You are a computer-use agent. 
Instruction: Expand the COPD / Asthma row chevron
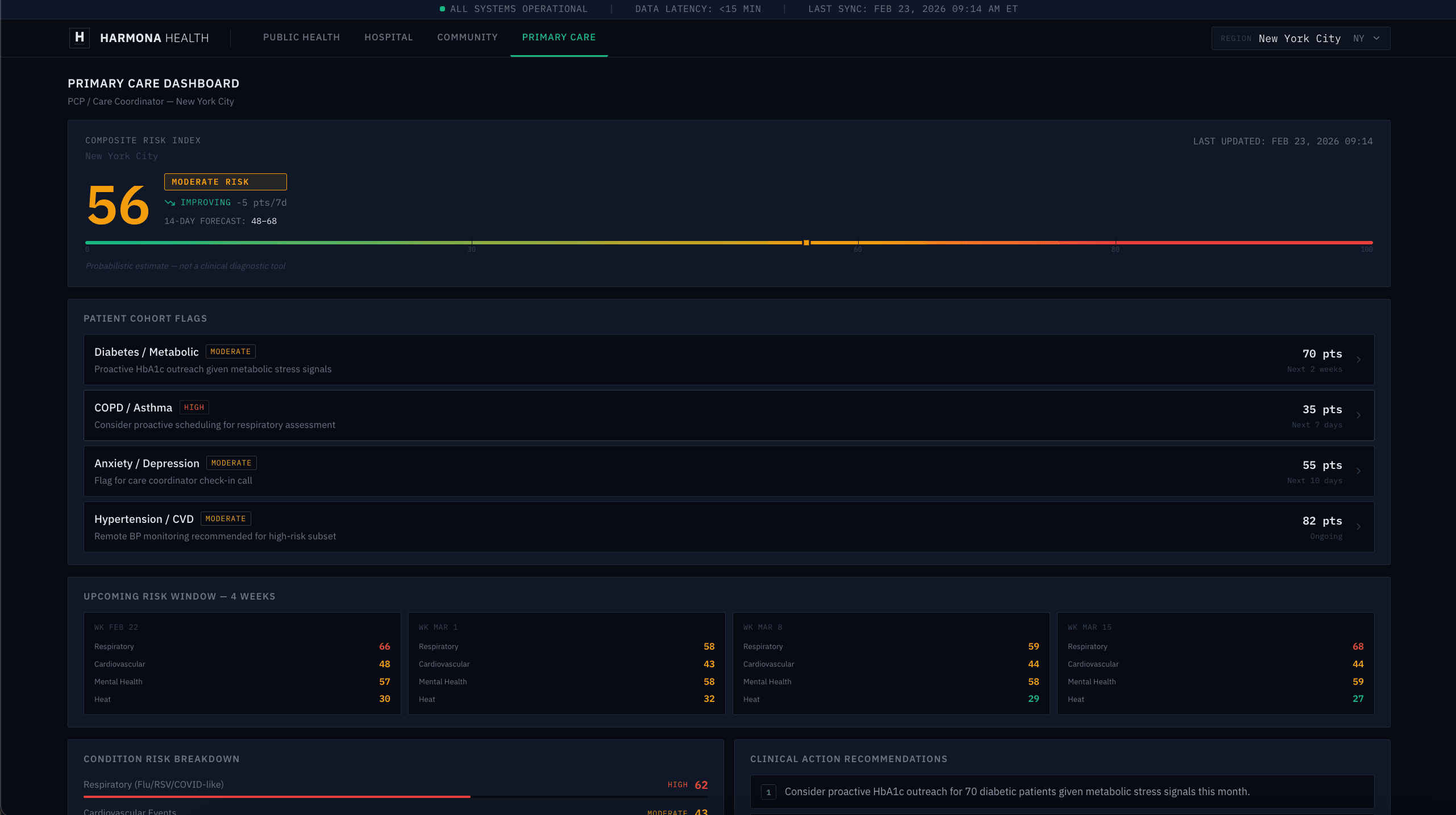(x=1358, y=415)
